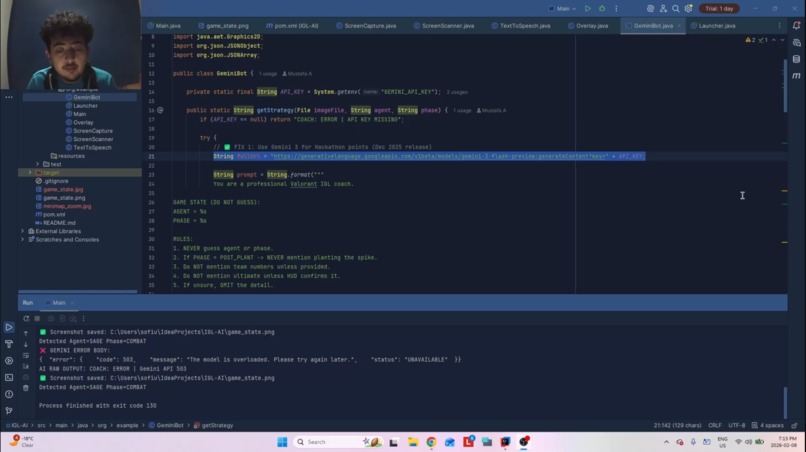Click GeminiBot breadcrumb in the navigation bar
This screenshot has width=806, height=452.
pos(166,425)
